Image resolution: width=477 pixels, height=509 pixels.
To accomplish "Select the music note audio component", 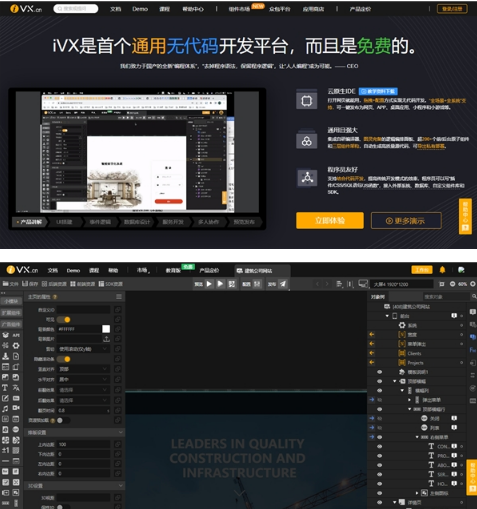I will 5,408.
